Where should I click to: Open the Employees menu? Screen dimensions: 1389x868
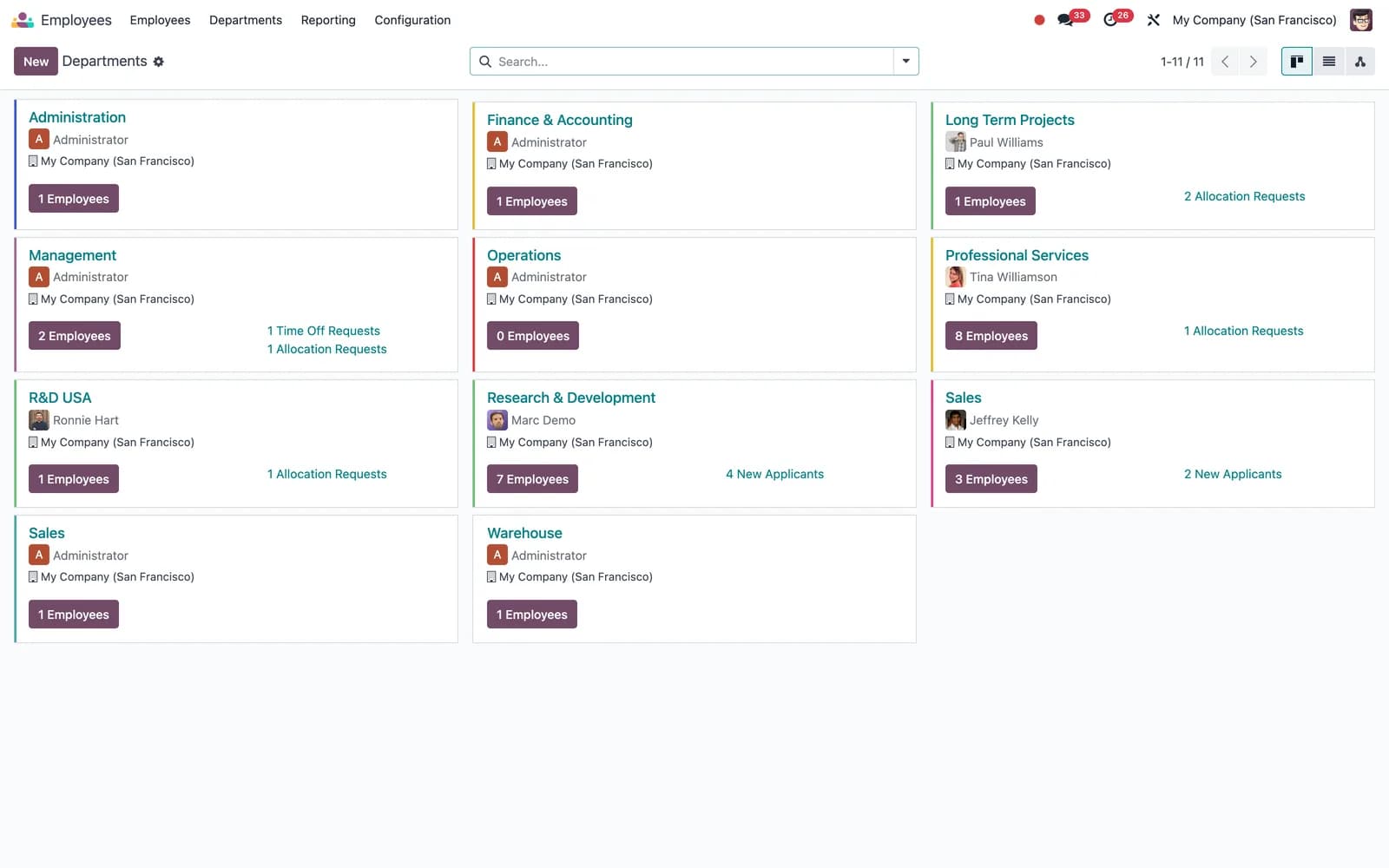[160, 20]
